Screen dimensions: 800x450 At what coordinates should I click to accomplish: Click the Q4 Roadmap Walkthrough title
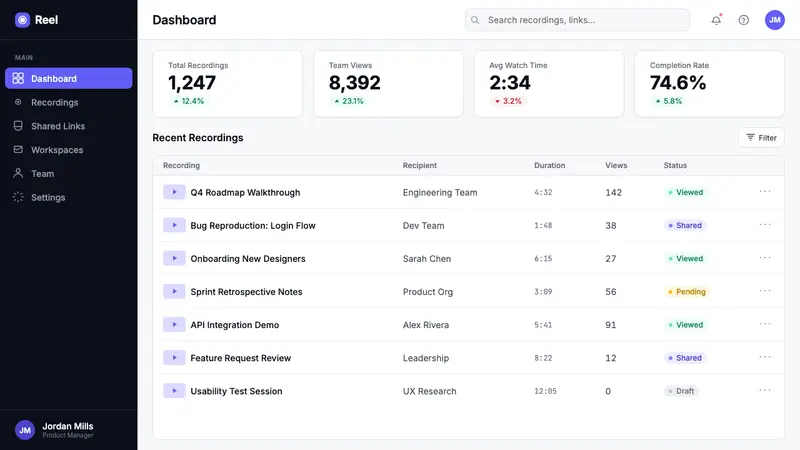(245, 192)
